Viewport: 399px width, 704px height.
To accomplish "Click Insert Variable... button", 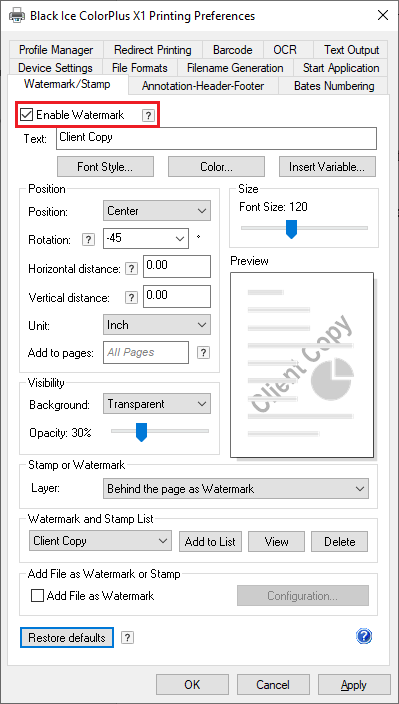I will point(327,167).
